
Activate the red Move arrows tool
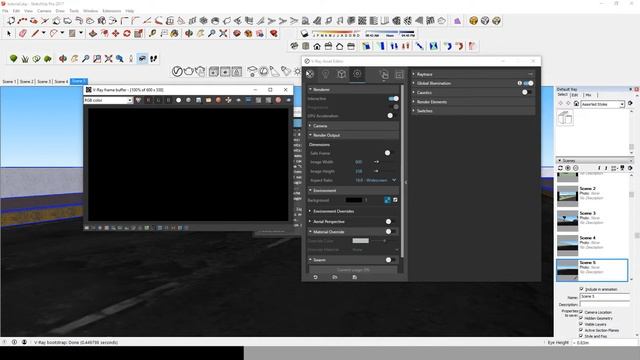click(x=116, y=33)
